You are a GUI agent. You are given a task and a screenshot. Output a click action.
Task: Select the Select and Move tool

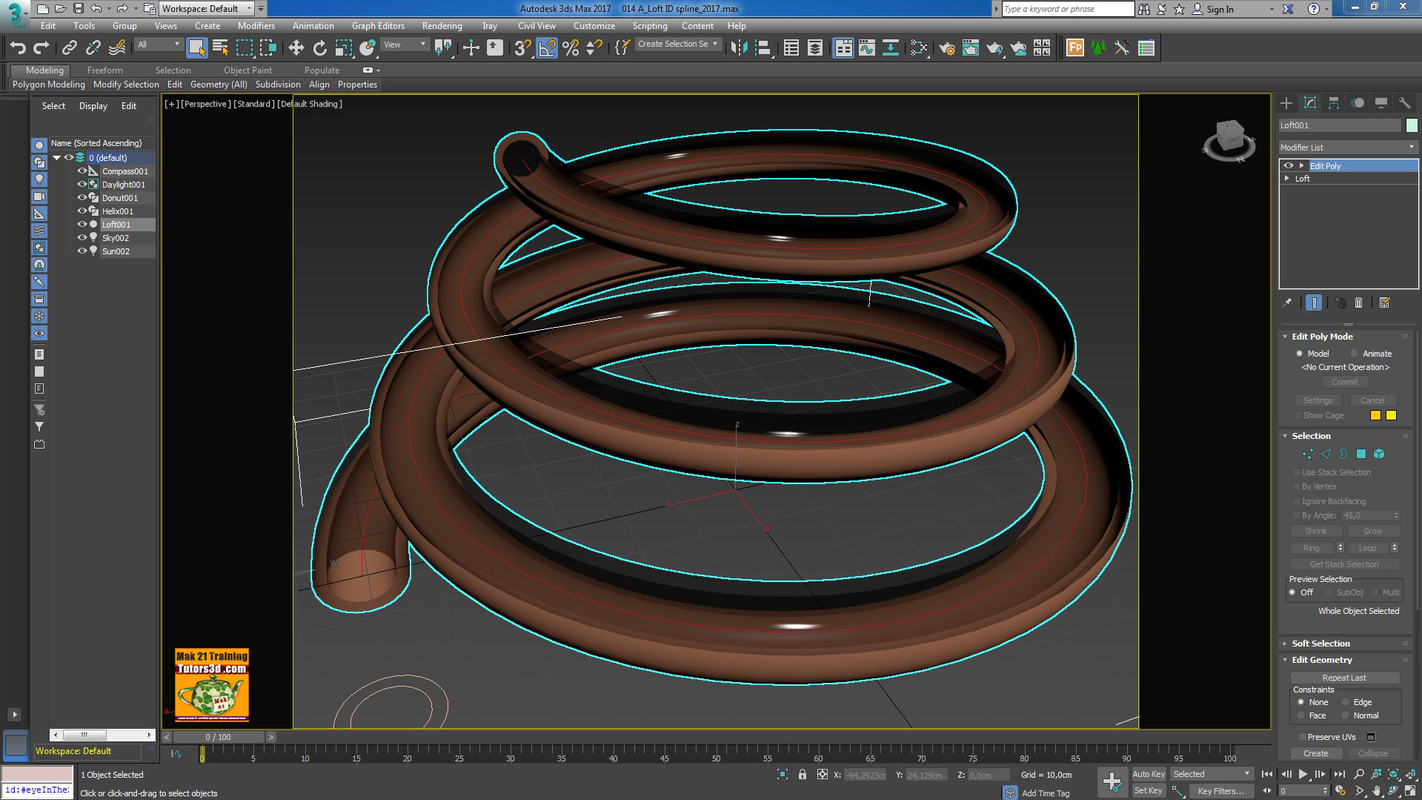coord(296,47)
